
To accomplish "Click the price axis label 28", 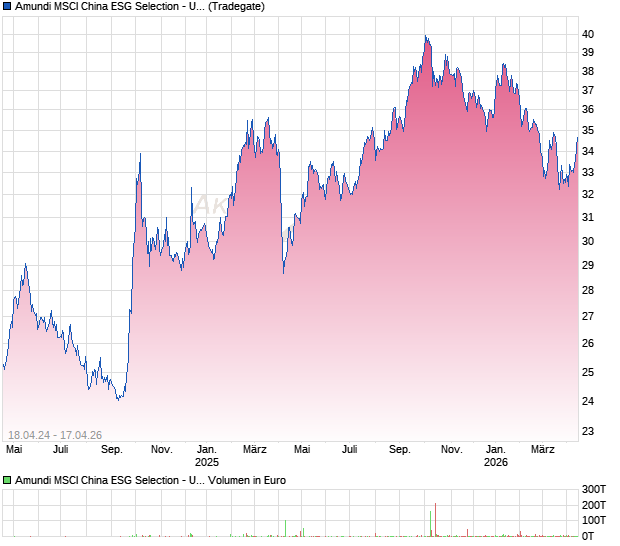I will tap(588, 290).
